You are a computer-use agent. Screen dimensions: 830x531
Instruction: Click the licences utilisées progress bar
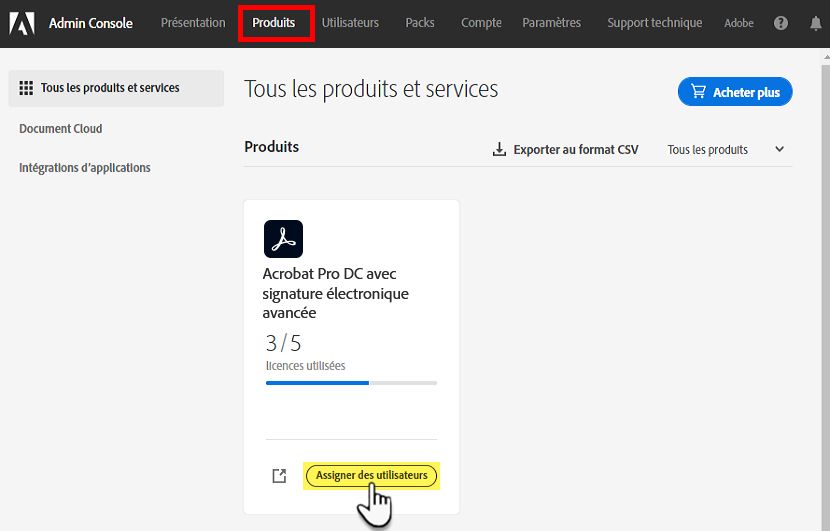(351, 383)
